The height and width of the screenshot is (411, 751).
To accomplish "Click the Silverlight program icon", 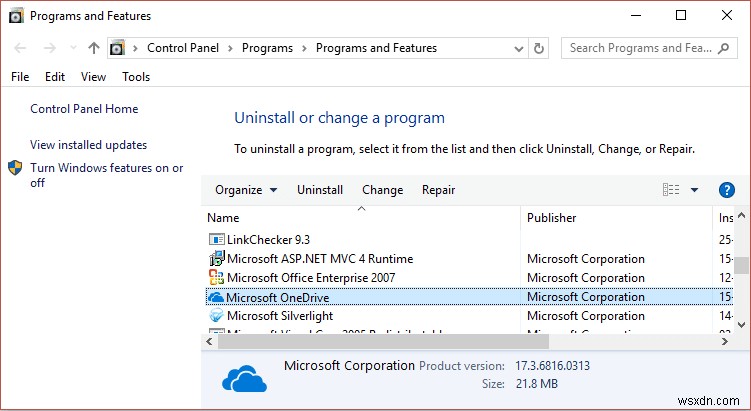I will [216, 316].
